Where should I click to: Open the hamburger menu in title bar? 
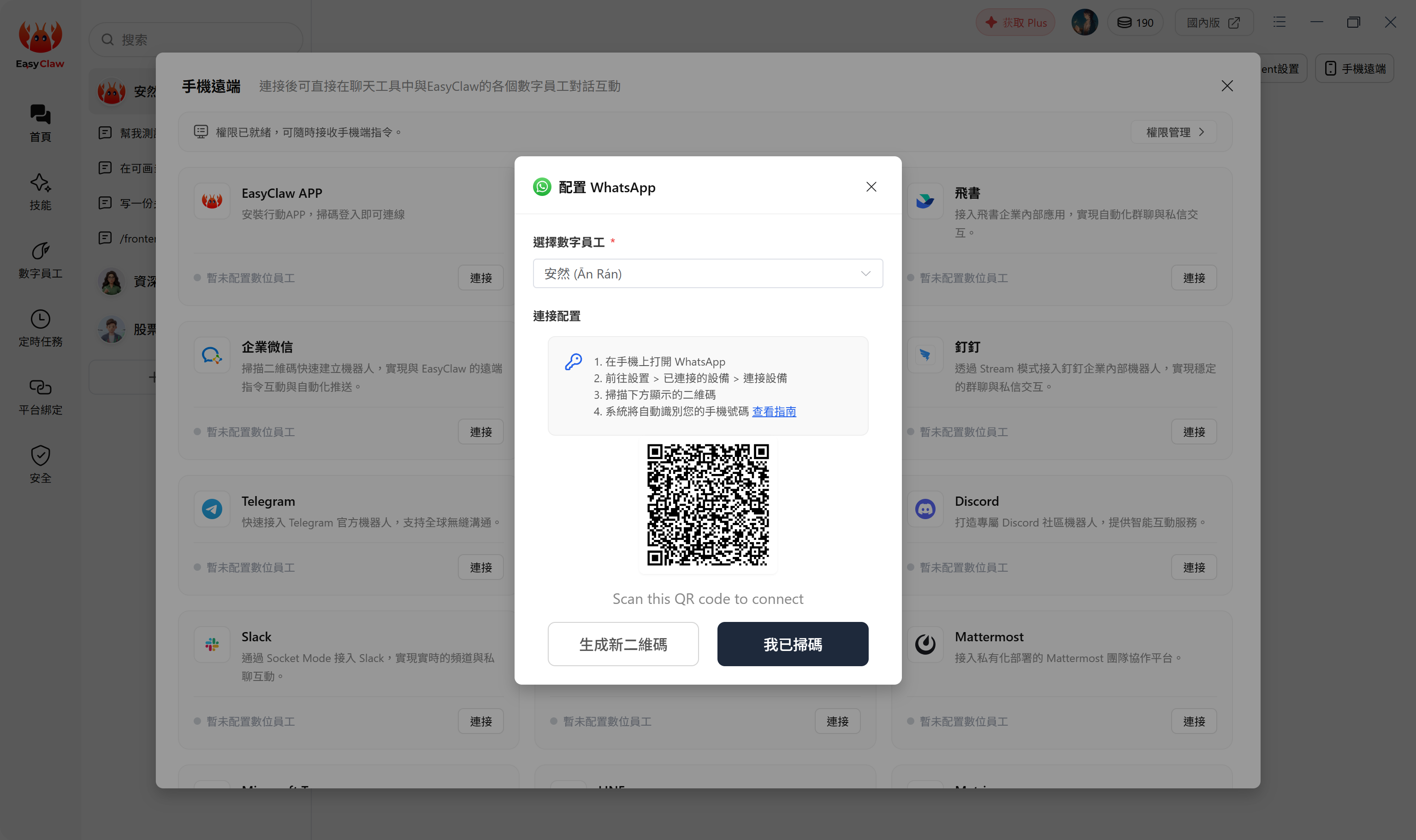tap(1279, 22)
